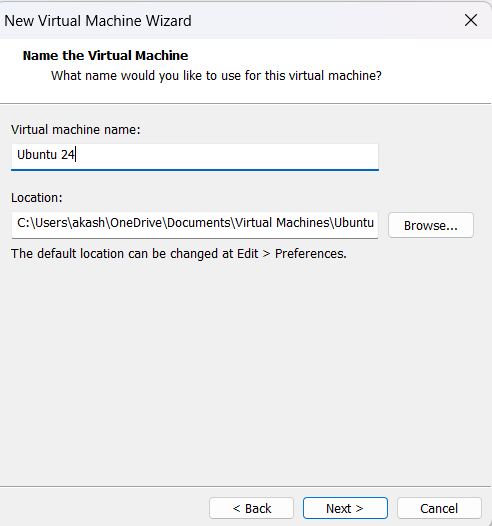Continue the wizard with Next >
492x526 pixels.
click(x=345, y=508)
